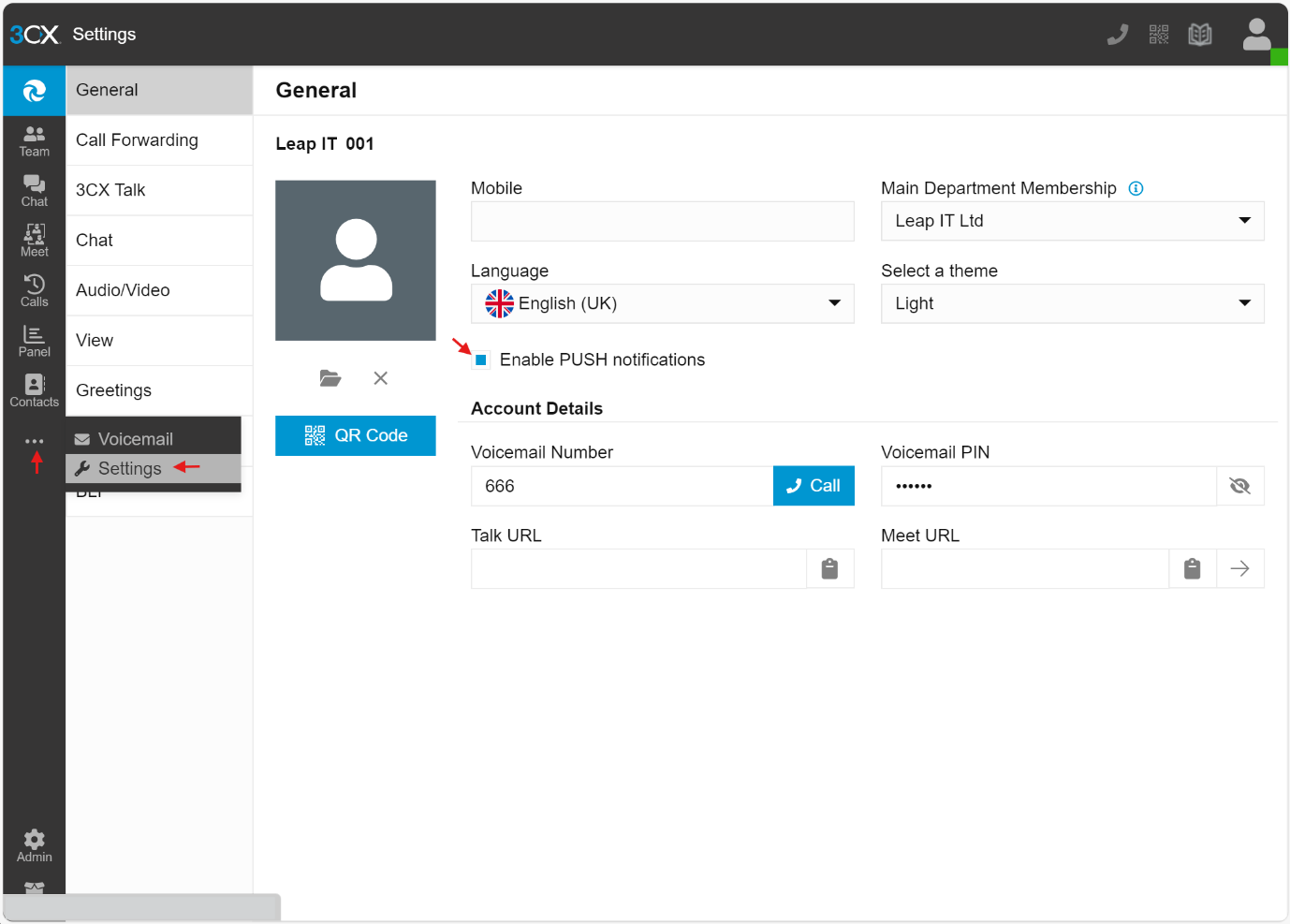Open the Meet sidebar icon
The image size is (1290, 924).
(34, 241)
